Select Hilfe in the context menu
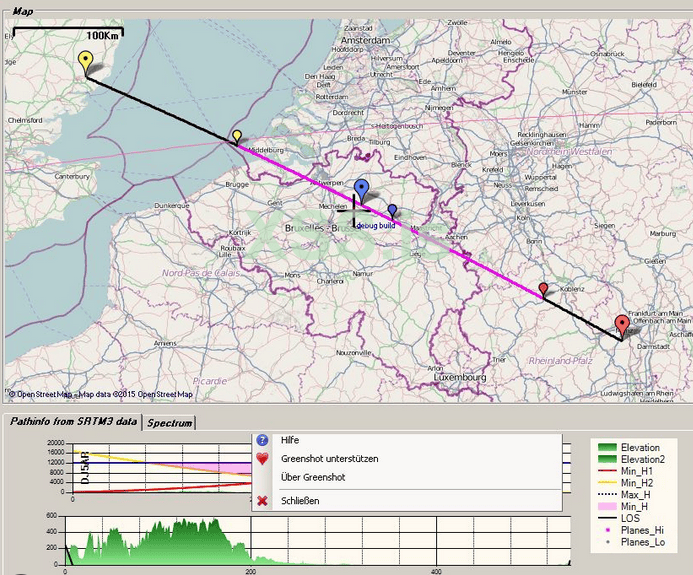693x575 pixels. (x=290, y=440)
